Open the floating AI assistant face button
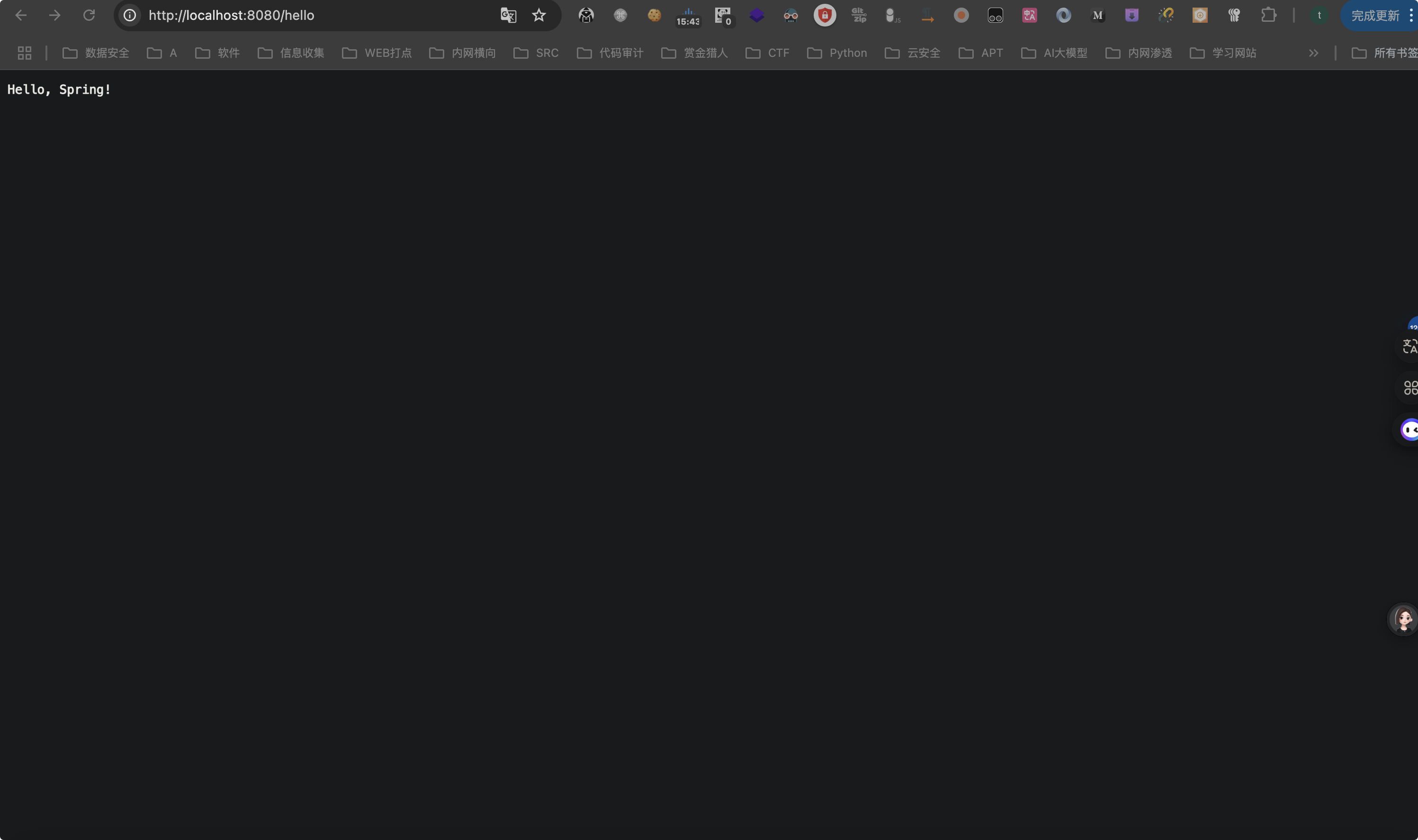1418x840 pixels. click(x=1409, y=429)
